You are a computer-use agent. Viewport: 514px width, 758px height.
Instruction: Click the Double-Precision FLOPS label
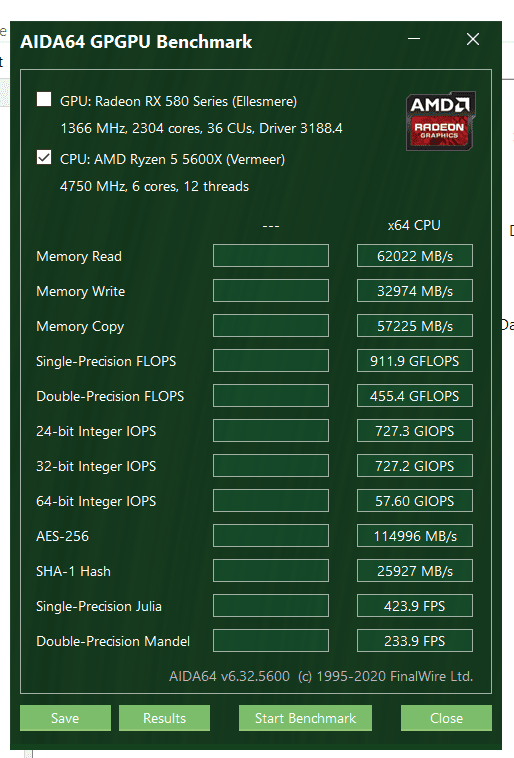(x=110, y=396)
